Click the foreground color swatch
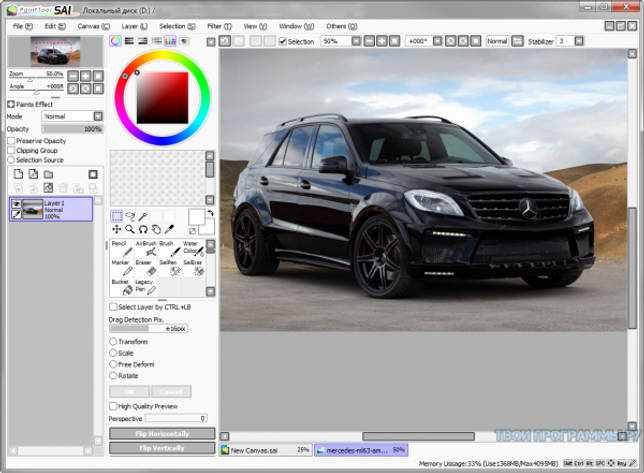644x473 pixels. pos(196,217)
